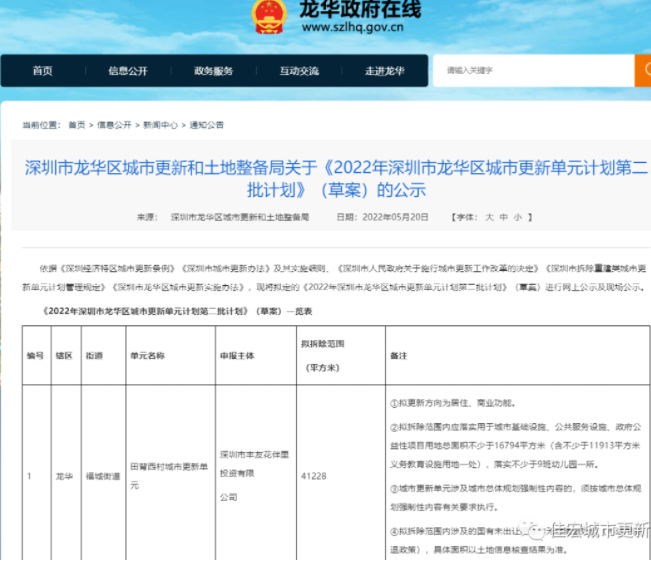Set font size to 中
Viewport: 651px width, 563px height.
point(505,216)
